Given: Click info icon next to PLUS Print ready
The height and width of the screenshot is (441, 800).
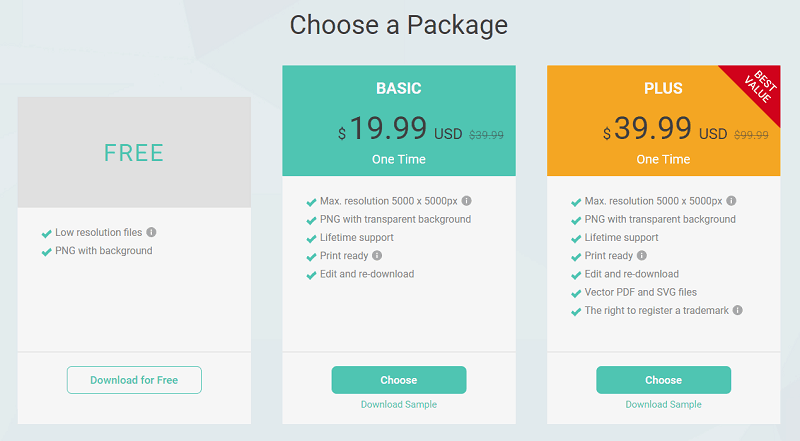Looking at the screenshot, I should pos(642,256).
